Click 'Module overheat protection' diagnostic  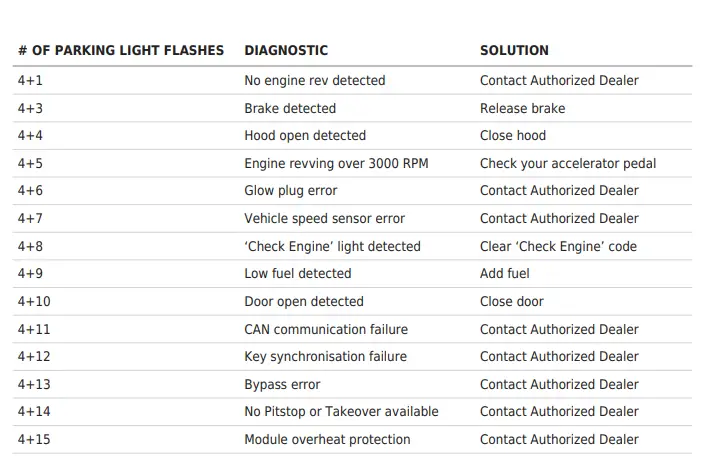click(x=327, y=439)
